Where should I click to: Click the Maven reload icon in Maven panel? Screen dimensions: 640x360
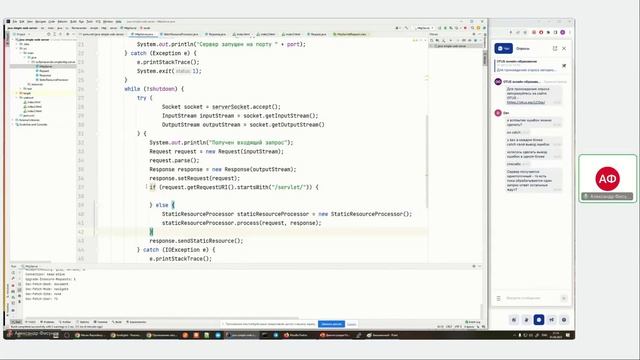click(x=432, y=40)
